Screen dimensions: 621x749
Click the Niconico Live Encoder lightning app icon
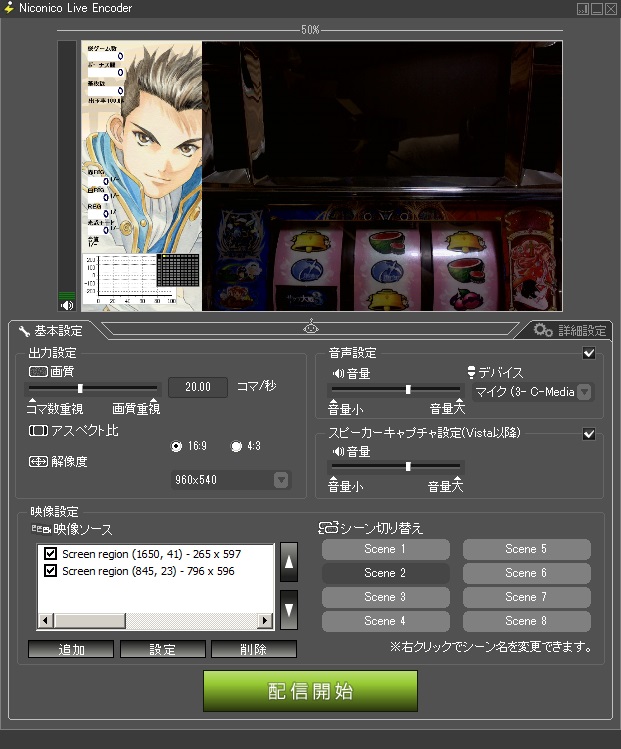pyautogui.click(x=8, y=8)
